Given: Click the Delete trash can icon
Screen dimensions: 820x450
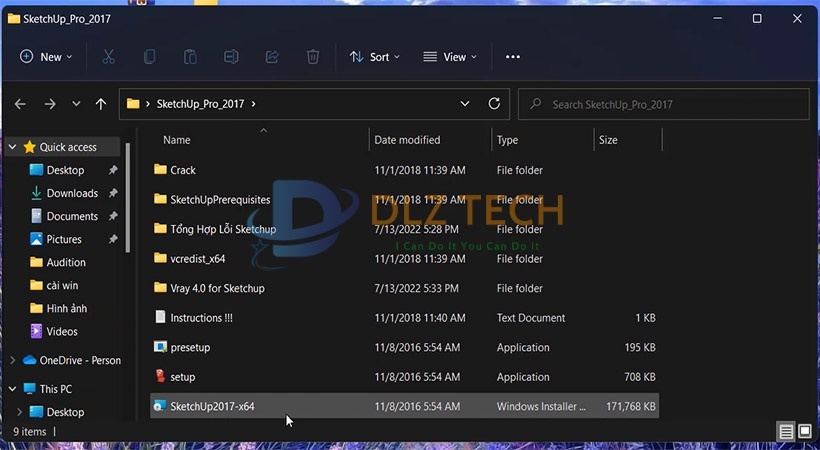Looking at the screenshot, I should (x=313, y=57).
